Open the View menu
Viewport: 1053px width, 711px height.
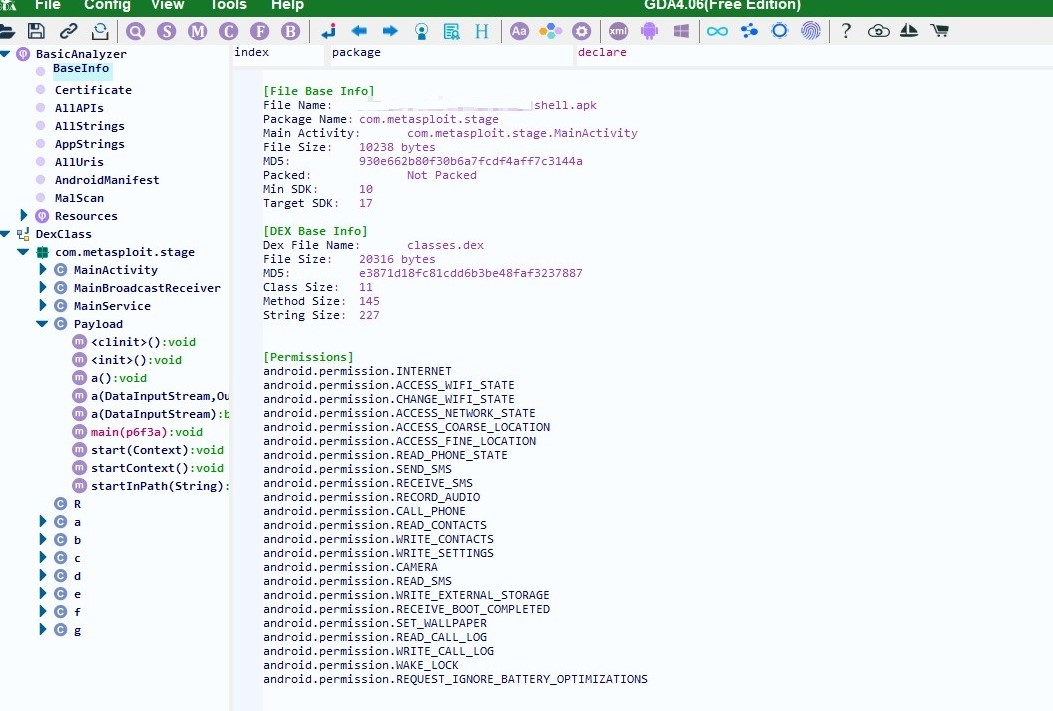[x=168, y=5]
